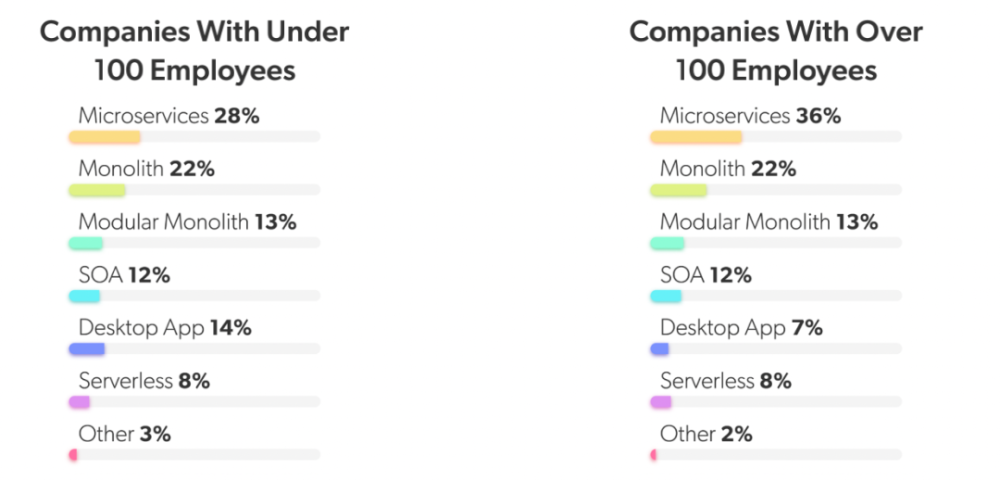Click the green Monolith bar under 100 employees
This screenshot has width=1000, height=480.
(x=97, y=190)
